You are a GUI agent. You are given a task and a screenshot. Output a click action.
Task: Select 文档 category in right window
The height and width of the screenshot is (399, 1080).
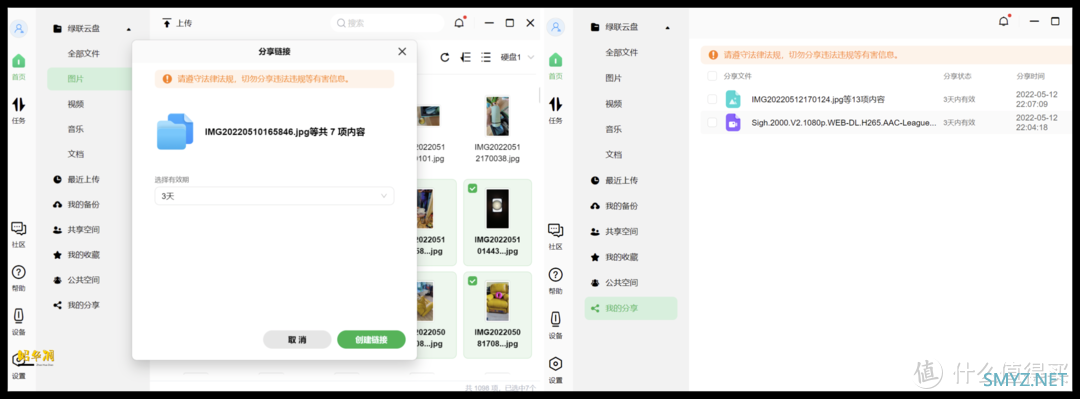pos(614,154)
